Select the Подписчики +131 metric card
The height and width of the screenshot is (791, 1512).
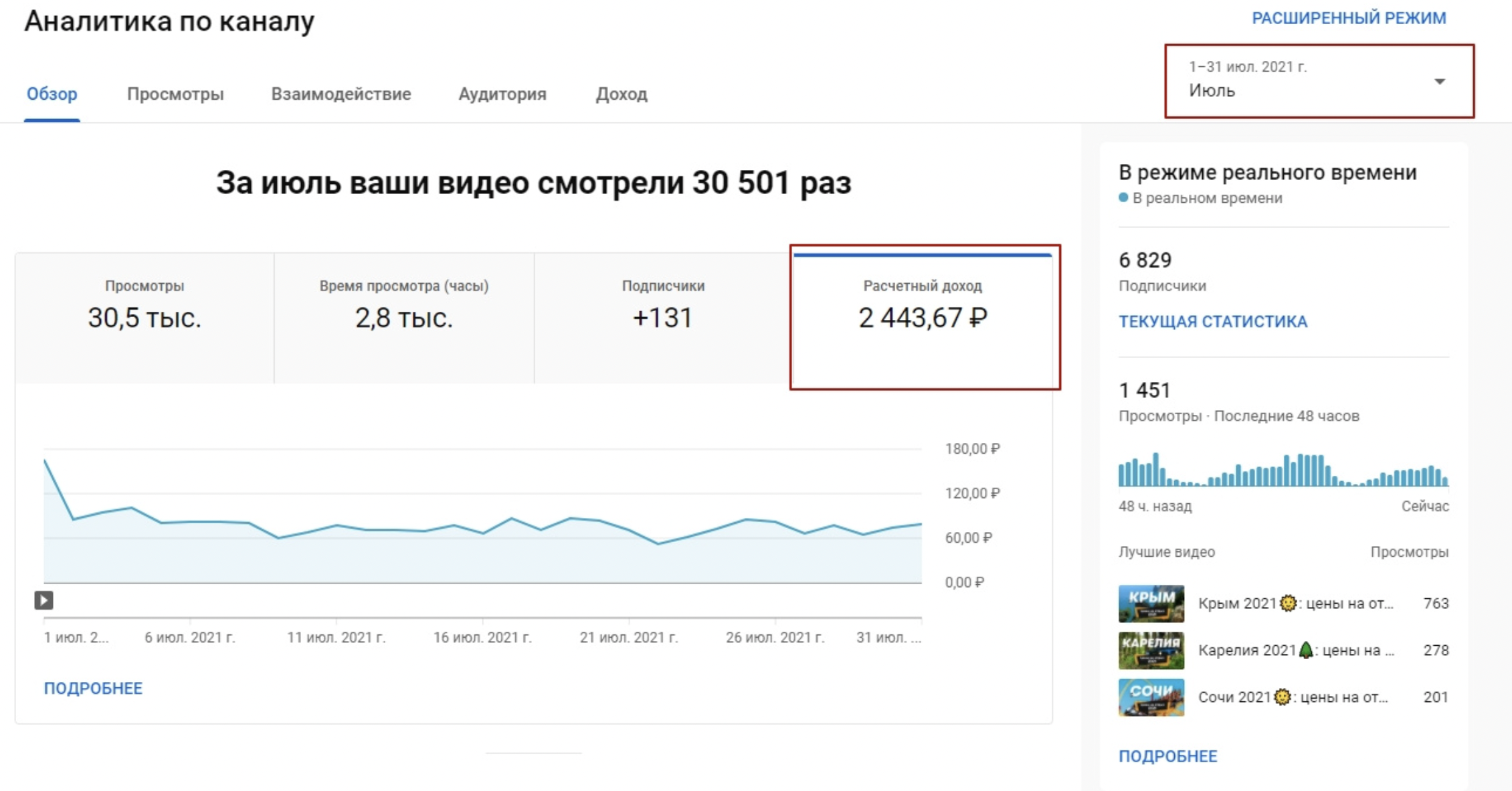point(662,317)
